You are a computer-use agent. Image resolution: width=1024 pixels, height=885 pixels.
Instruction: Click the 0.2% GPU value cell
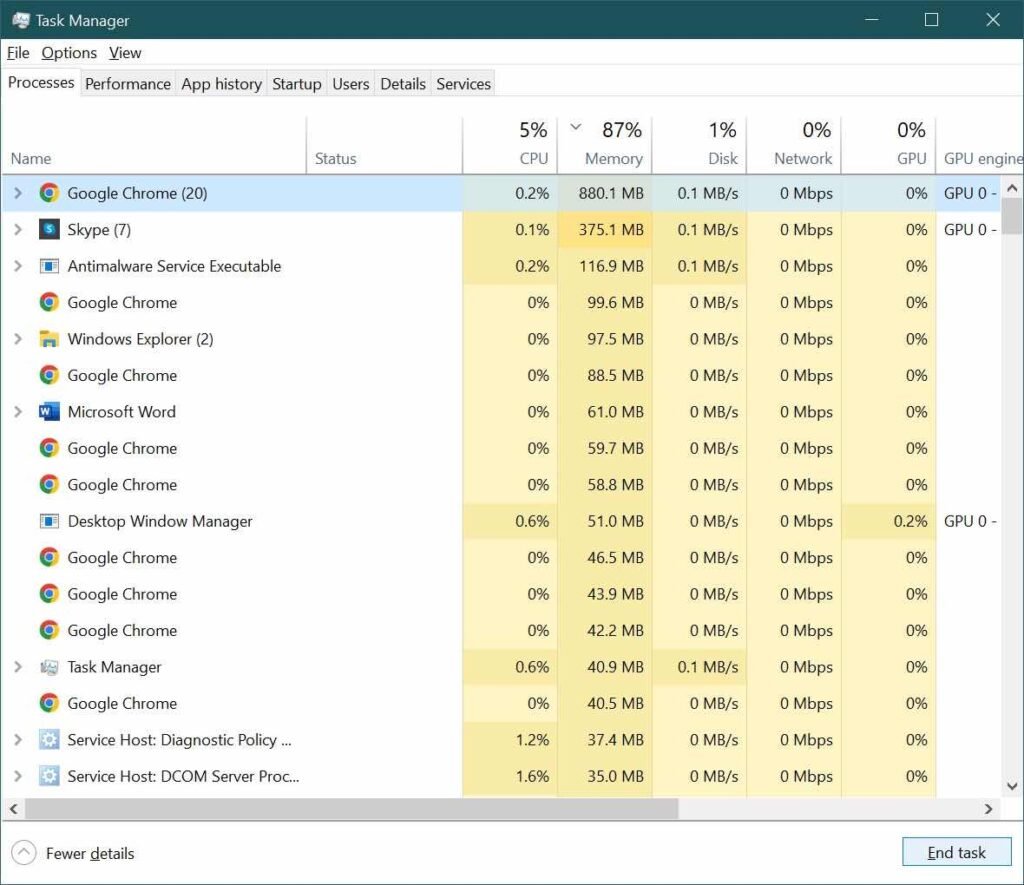[x=888, y=521]
